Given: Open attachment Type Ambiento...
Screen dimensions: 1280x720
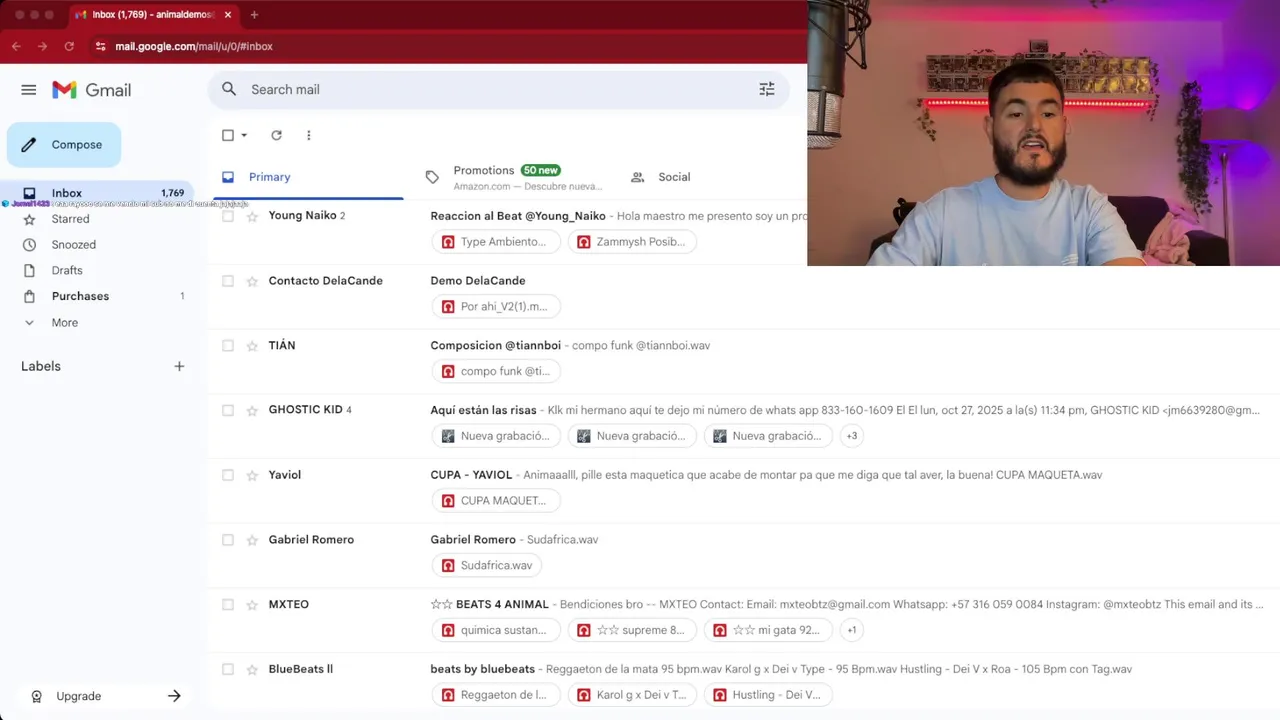Looking at the screenshot, I should click(496, 242).
